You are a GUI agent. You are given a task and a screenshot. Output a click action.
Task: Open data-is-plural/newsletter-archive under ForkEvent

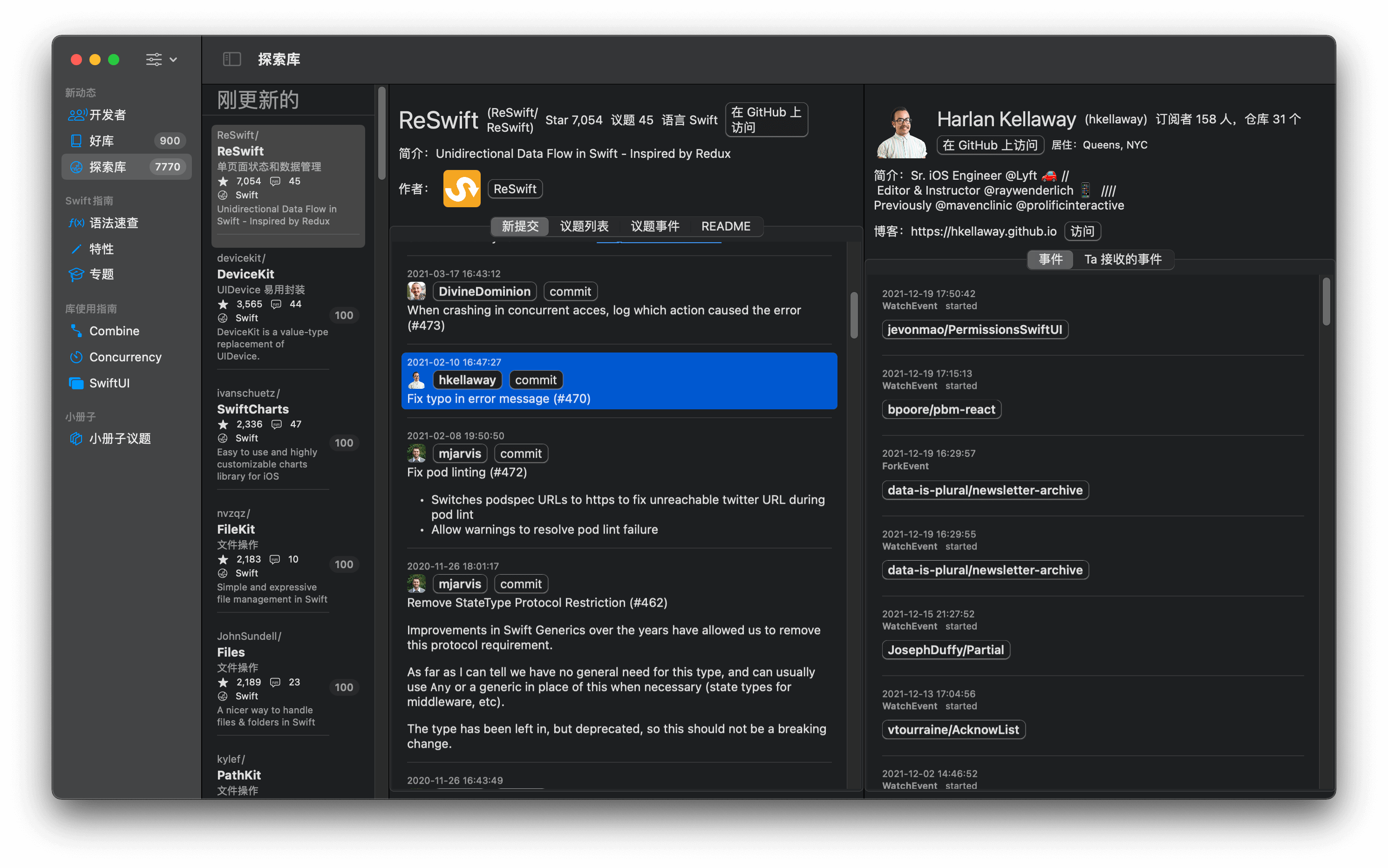tap(985, 490)
